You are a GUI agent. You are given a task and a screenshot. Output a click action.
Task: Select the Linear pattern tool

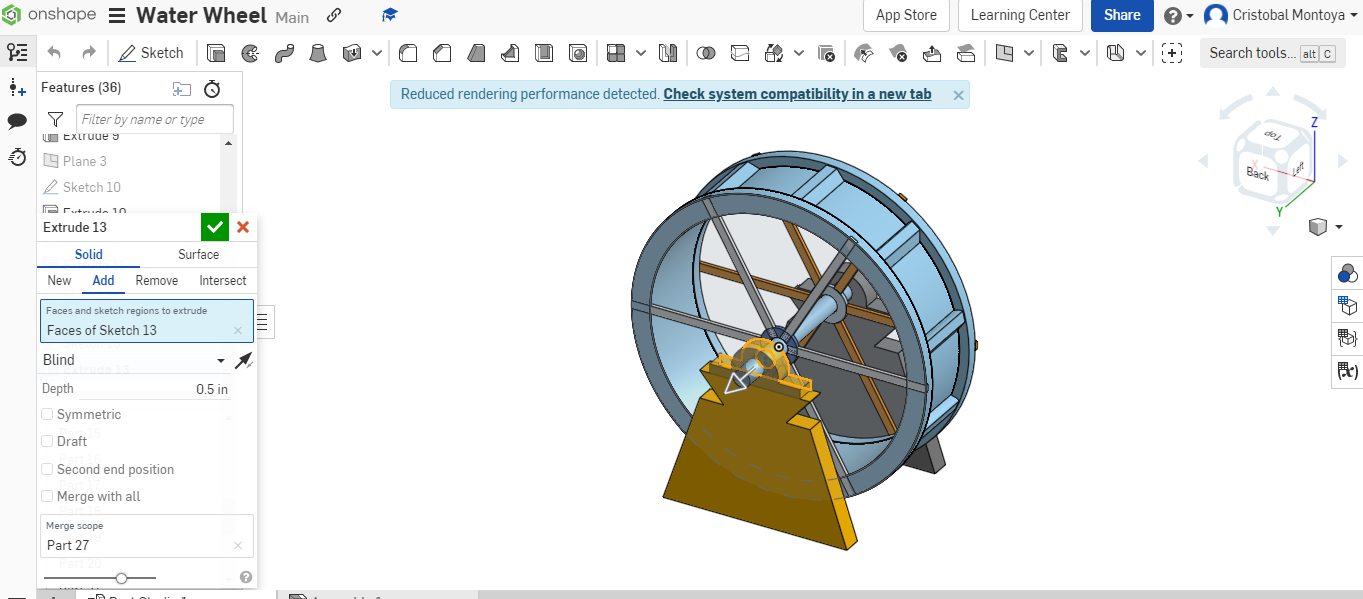[x=616, y=53]
